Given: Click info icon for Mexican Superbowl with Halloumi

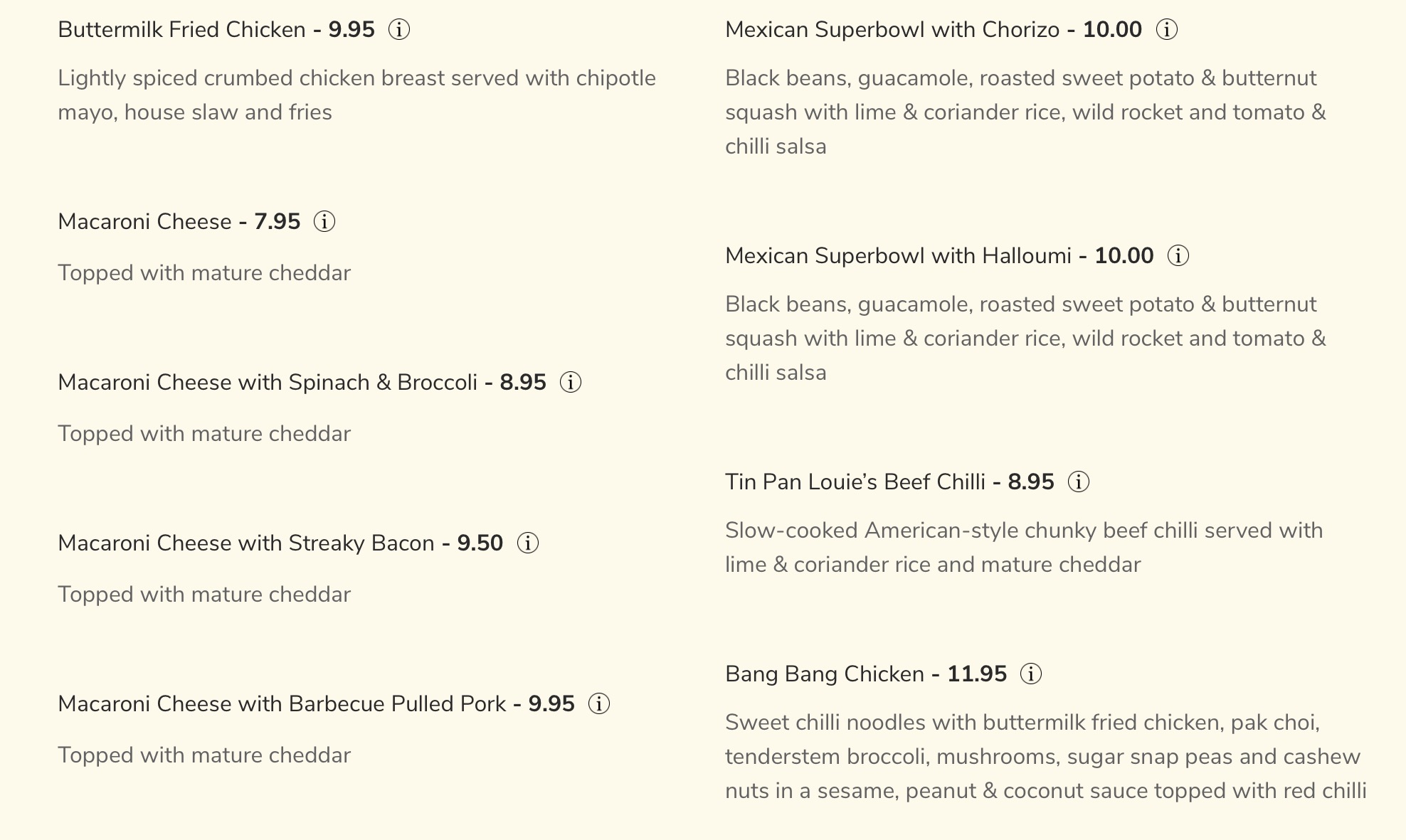Looking at the screenshot, I should [1178, 256].
